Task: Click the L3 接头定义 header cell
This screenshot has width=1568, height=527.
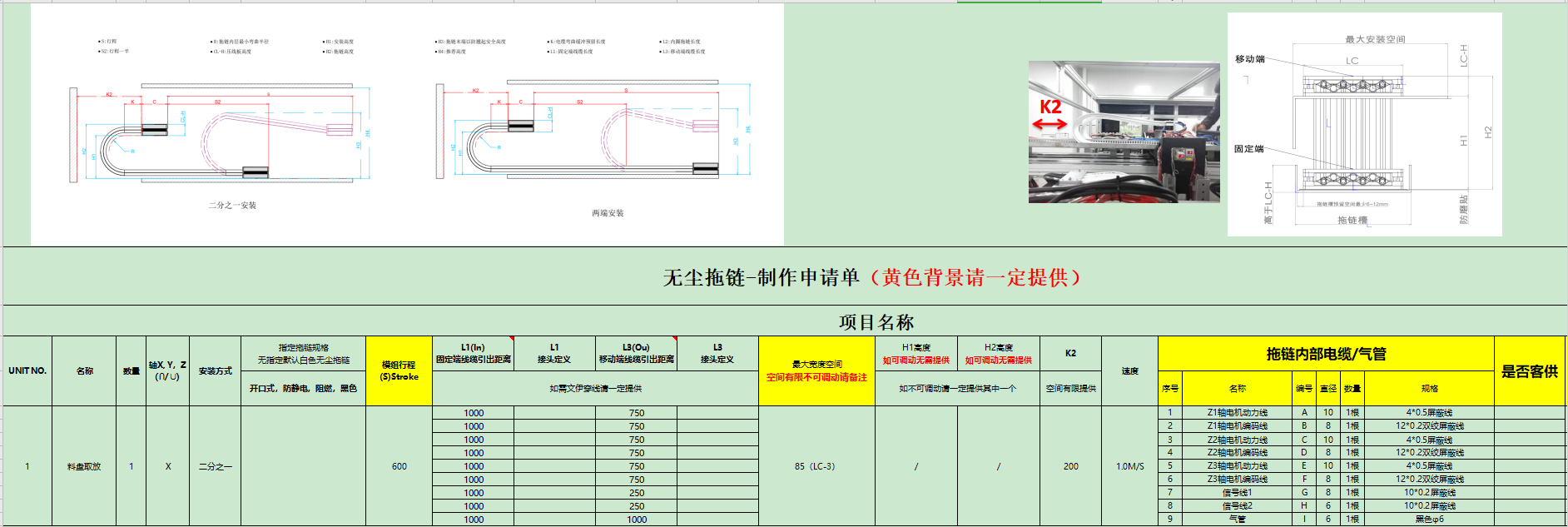Action: 717,353
